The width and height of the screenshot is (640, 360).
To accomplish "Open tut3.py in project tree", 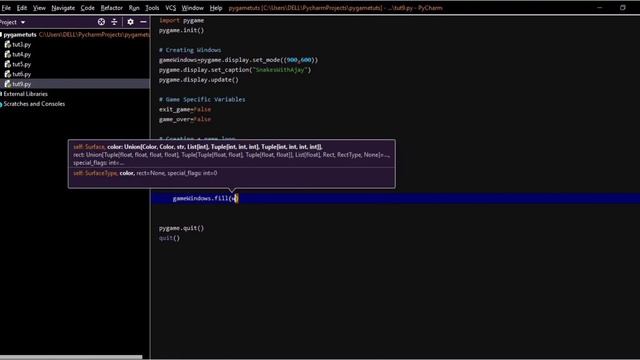I will [22, 44].
